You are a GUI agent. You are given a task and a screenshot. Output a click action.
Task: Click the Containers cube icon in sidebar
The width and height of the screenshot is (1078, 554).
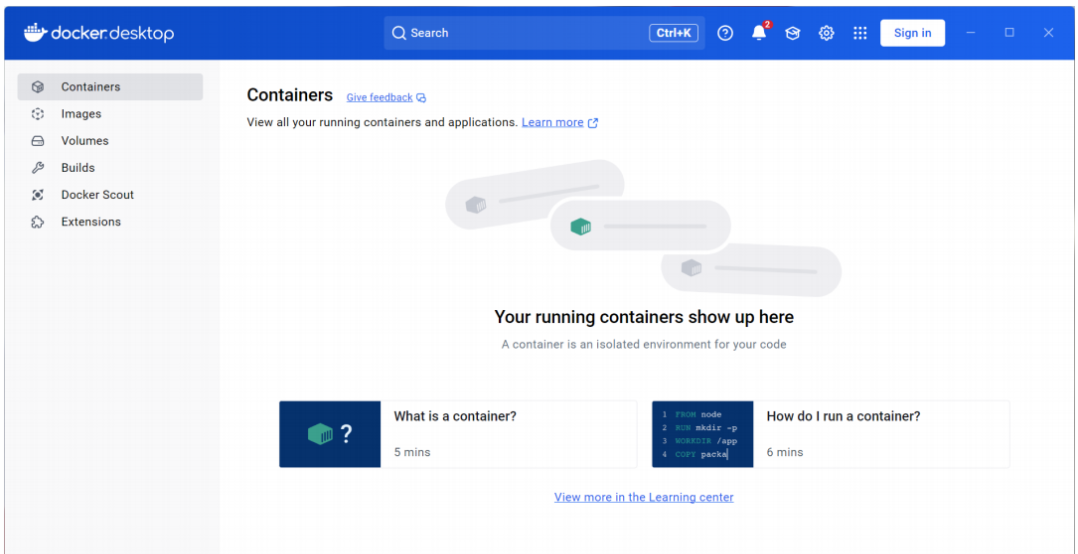click(38, 87)
